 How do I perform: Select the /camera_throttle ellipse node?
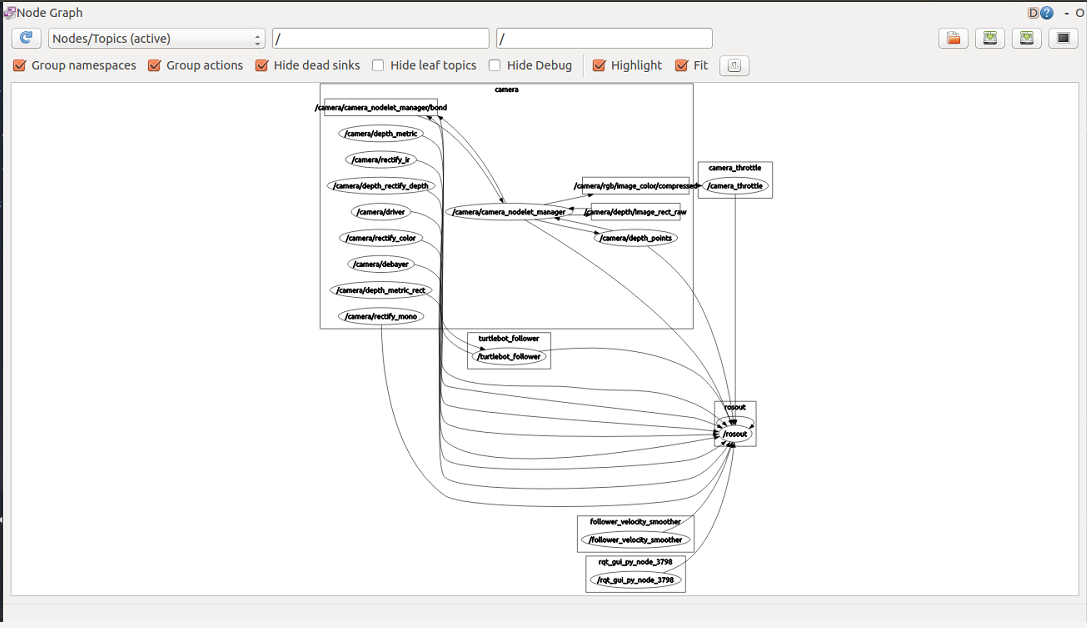(735, 186)
